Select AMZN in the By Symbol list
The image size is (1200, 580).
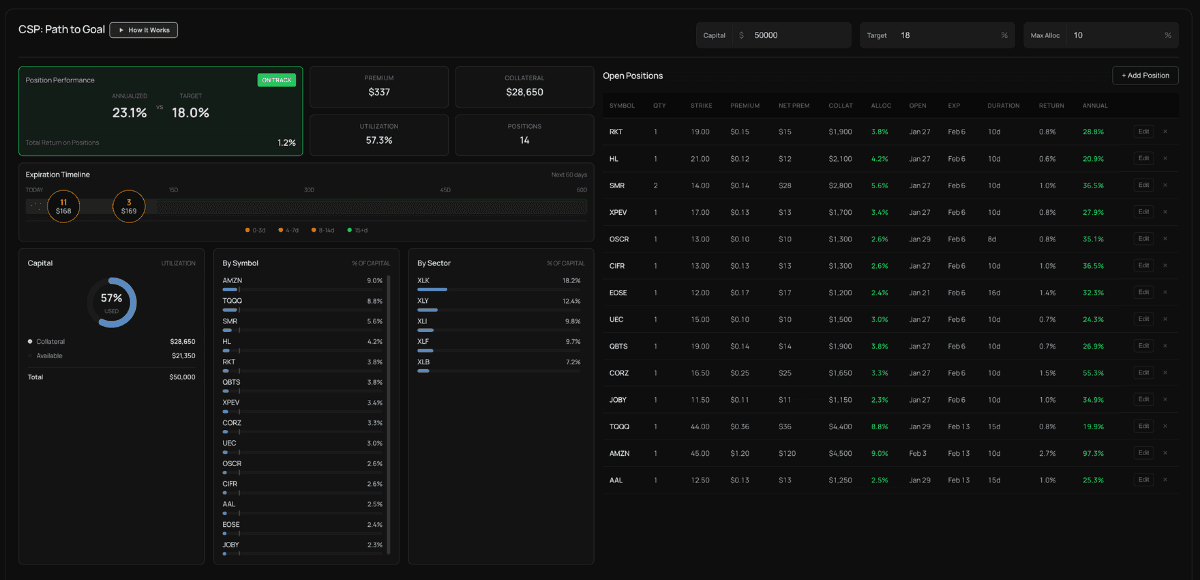302,284
